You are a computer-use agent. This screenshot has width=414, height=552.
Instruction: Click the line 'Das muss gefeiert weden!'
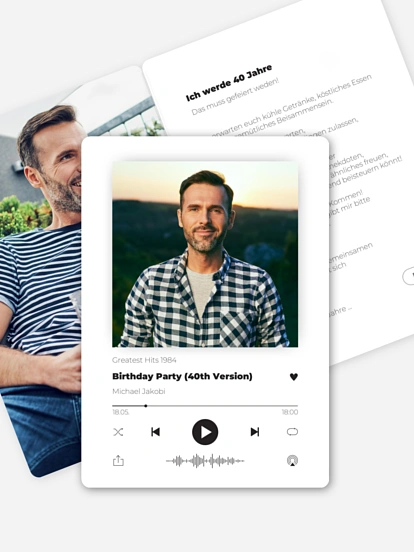point(235,96)
